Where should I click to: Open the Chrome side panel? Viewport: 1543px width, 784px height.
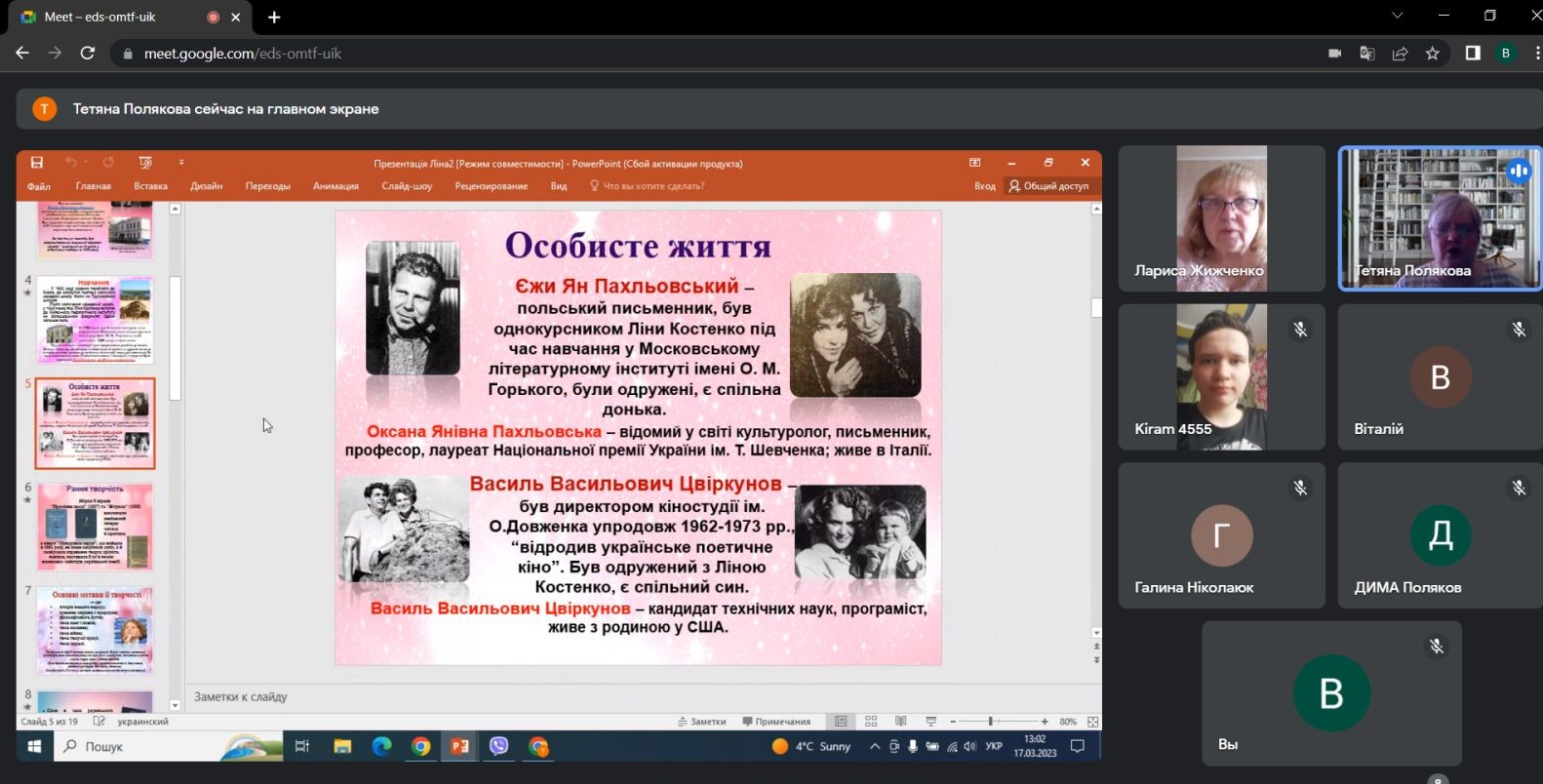(1473, 54)
